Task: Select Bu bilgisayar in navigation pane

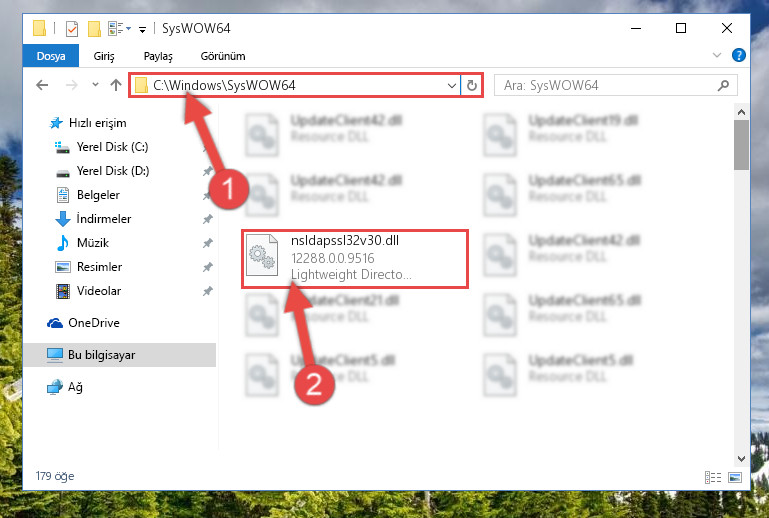Action: pos(120,355)
